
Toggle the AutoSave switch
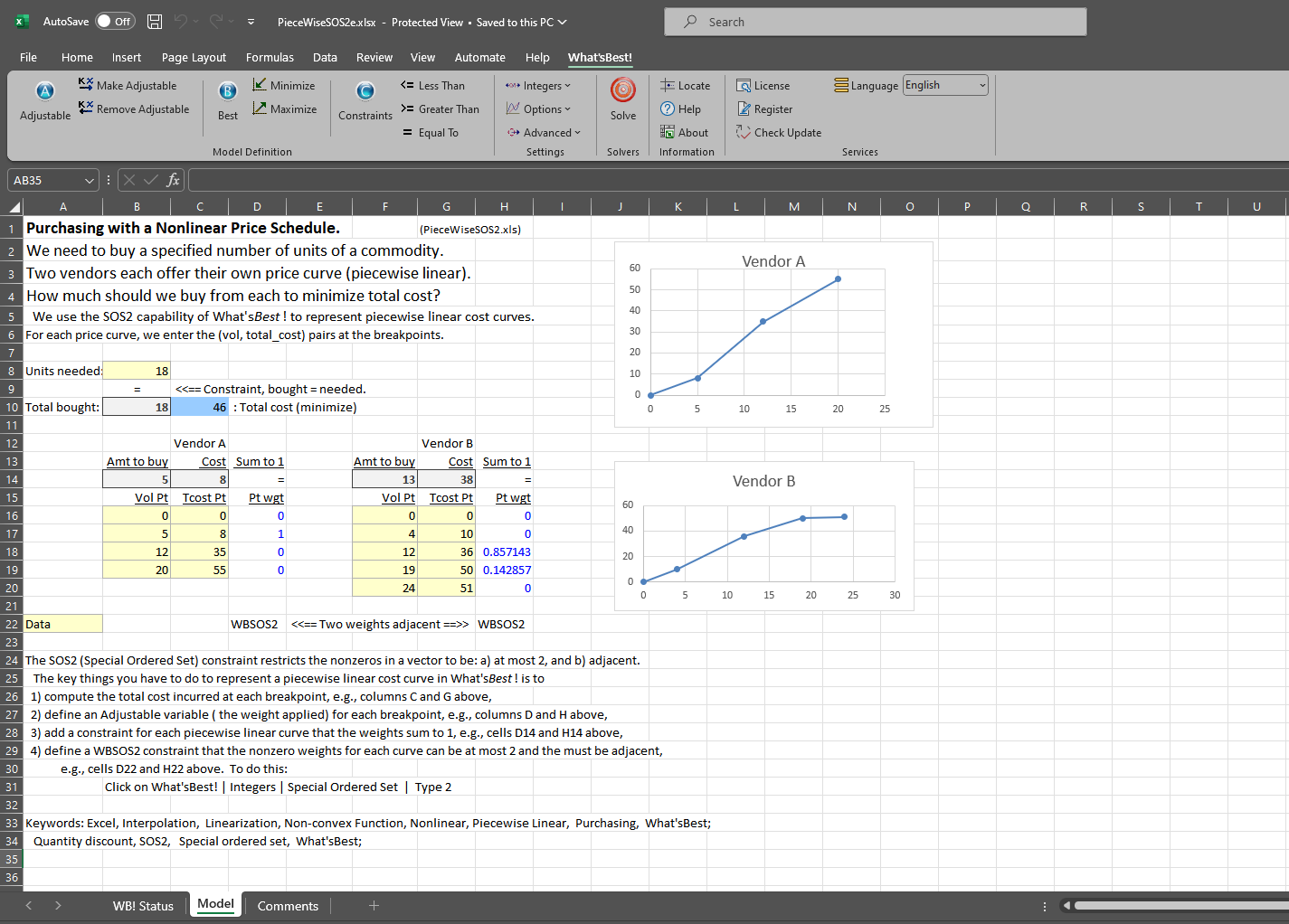pos(115,22)
